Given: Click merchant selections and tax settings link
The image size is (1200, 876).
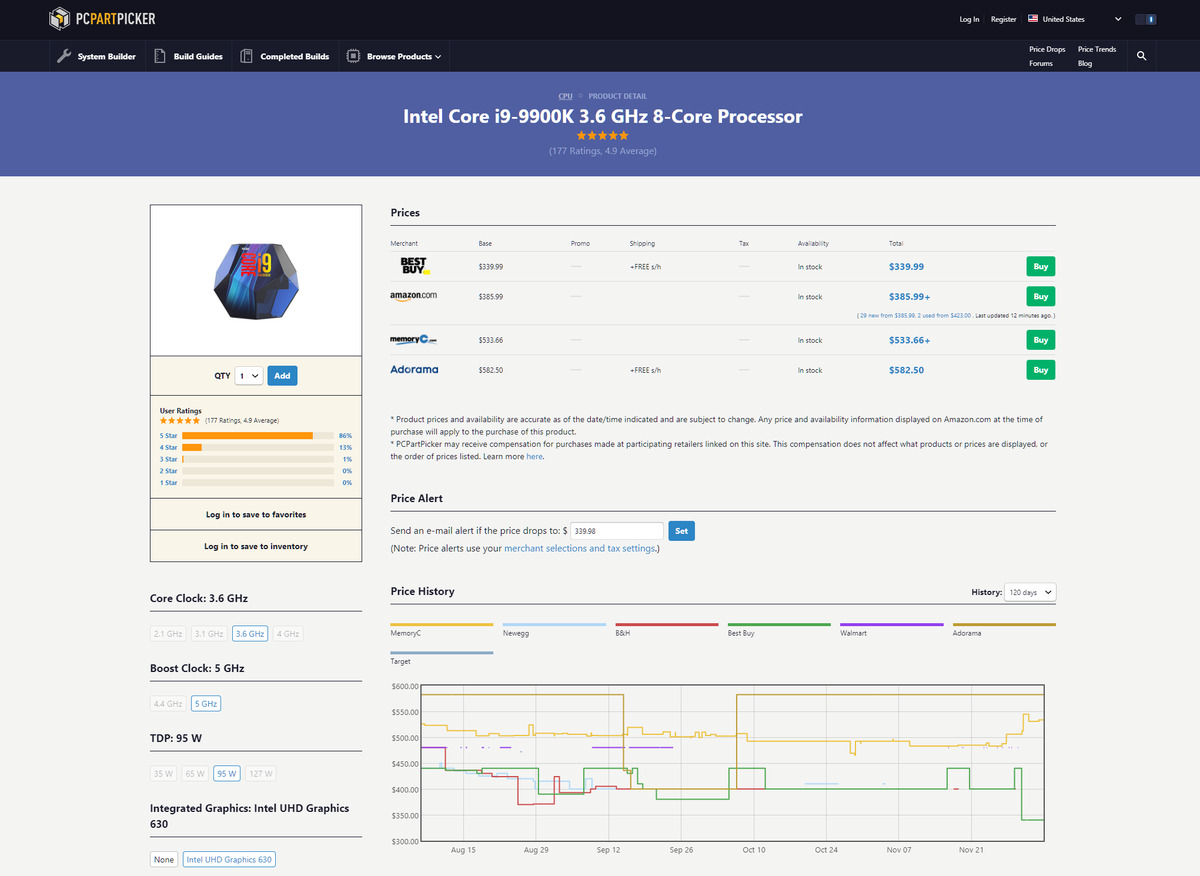Looking at the screenshot, I should point(580,548).
